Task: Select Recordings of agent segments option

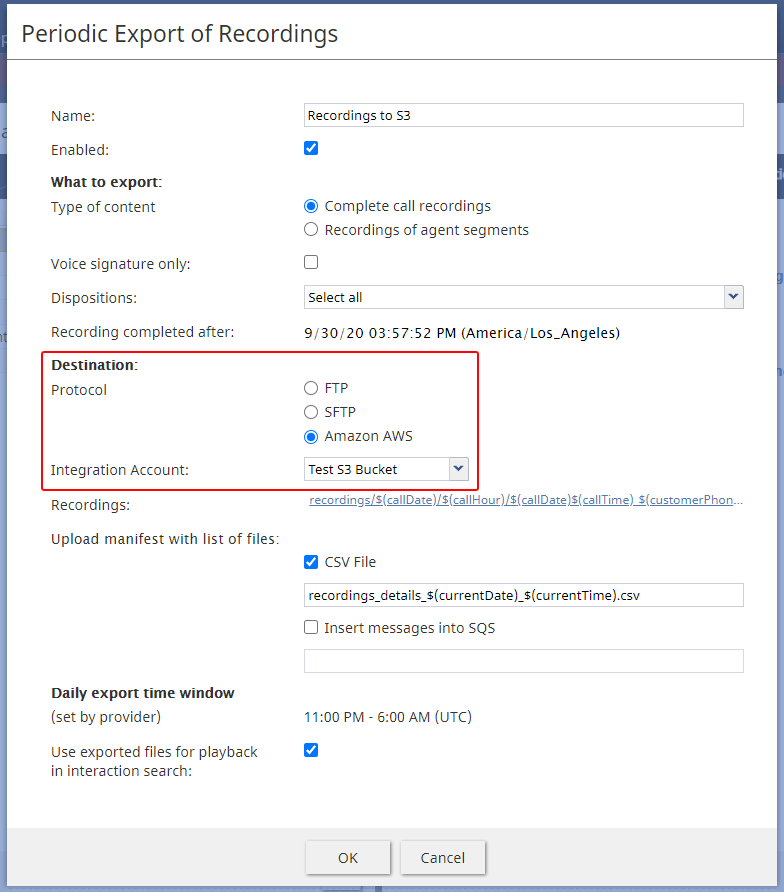Action: coord(311,229)
